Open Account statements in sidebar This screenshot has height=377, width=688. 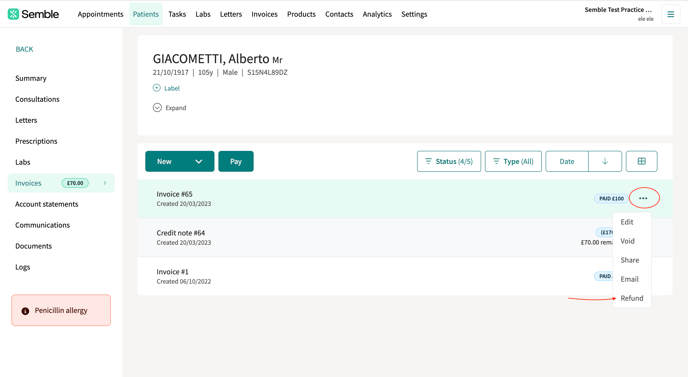(x=47, y=204)
